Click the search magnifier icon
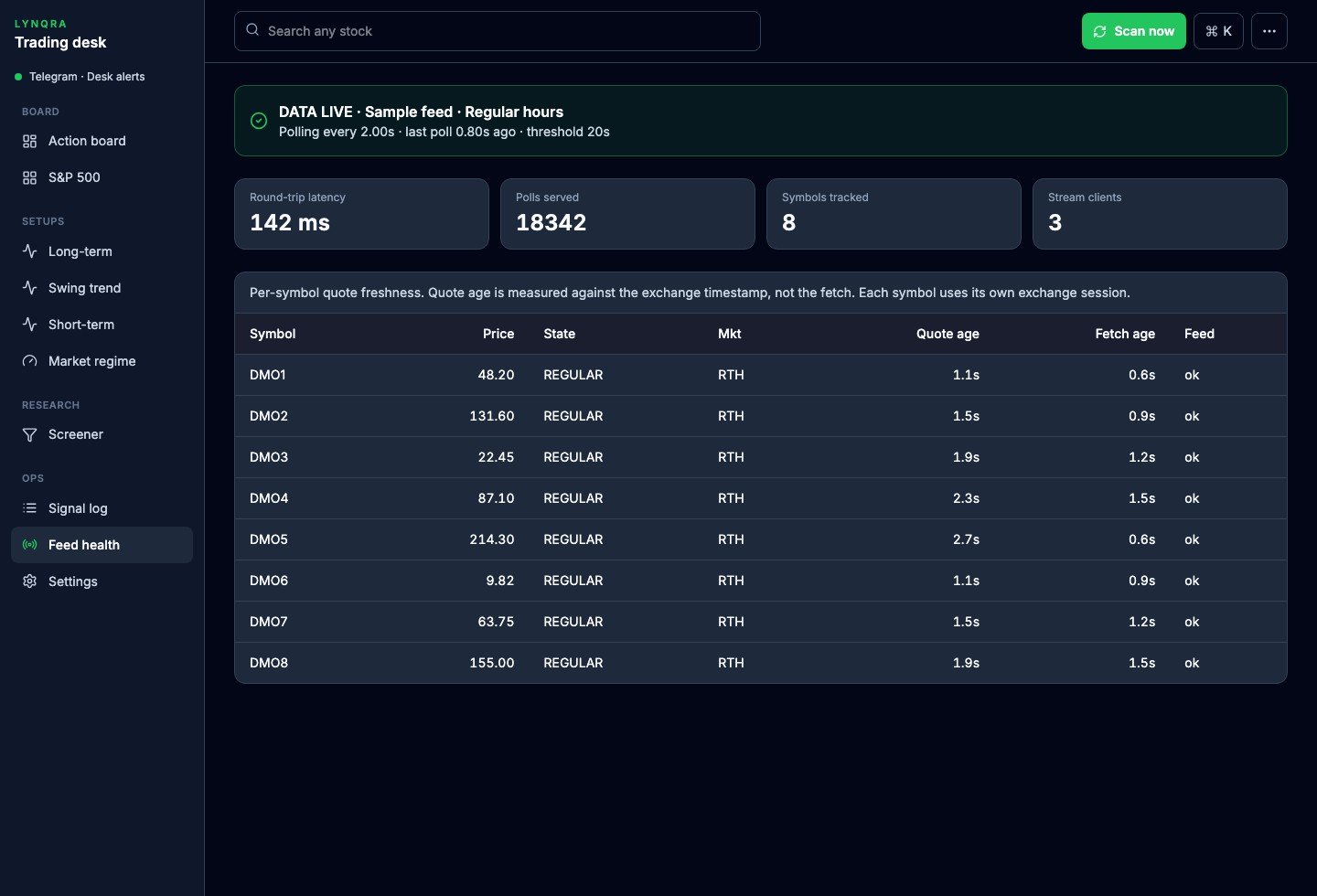 (x=252, y=30)
